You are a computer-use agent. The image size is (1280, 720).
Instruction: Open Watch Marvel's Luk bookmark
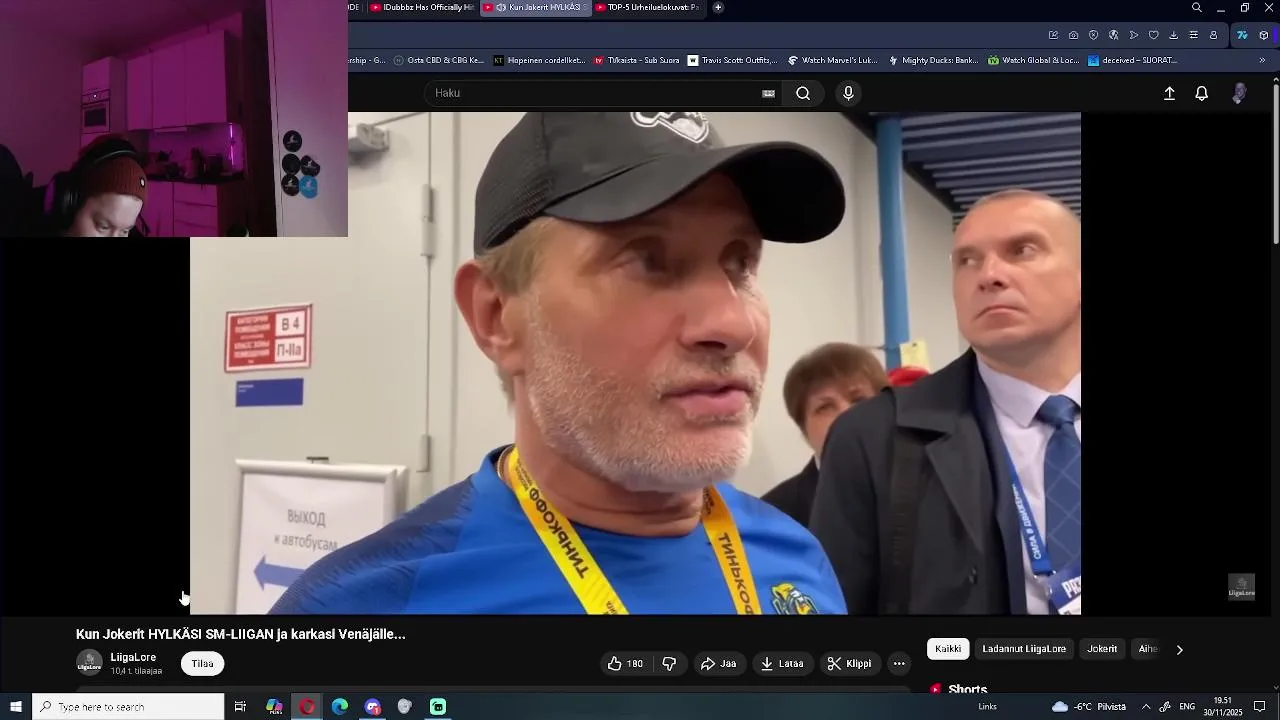point(832,60)
